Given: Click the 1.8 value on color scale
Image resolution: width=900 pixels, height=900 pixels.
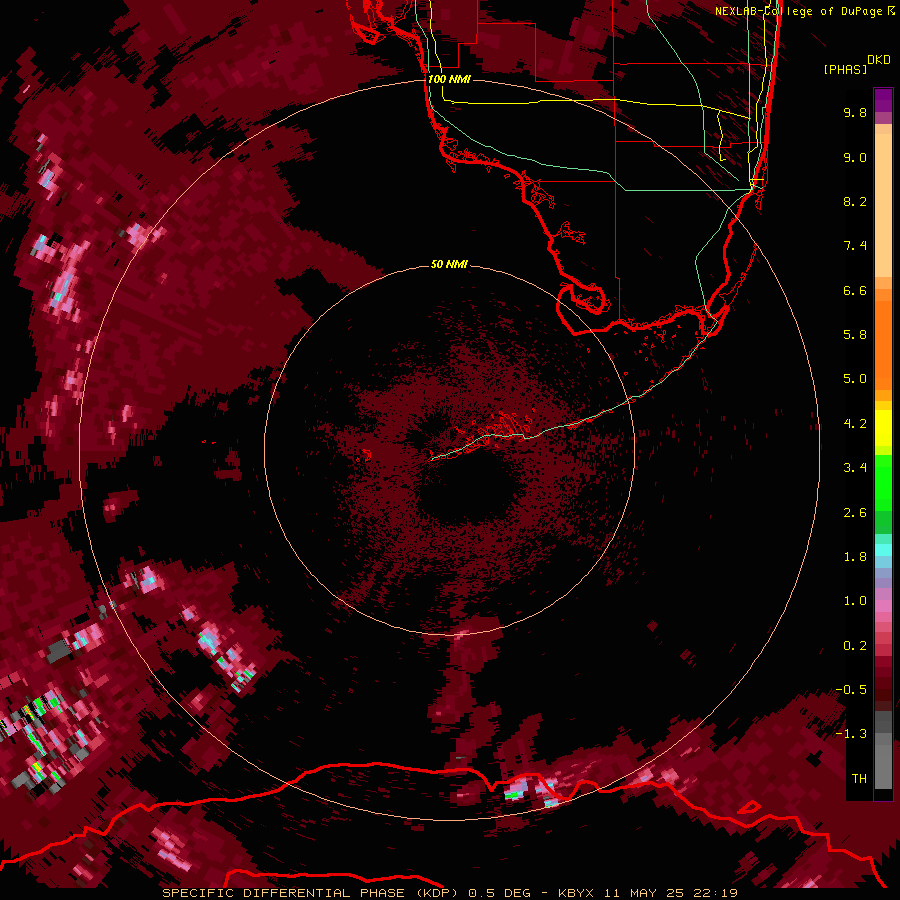Looking at the screenshot, I should click(855, 557).
